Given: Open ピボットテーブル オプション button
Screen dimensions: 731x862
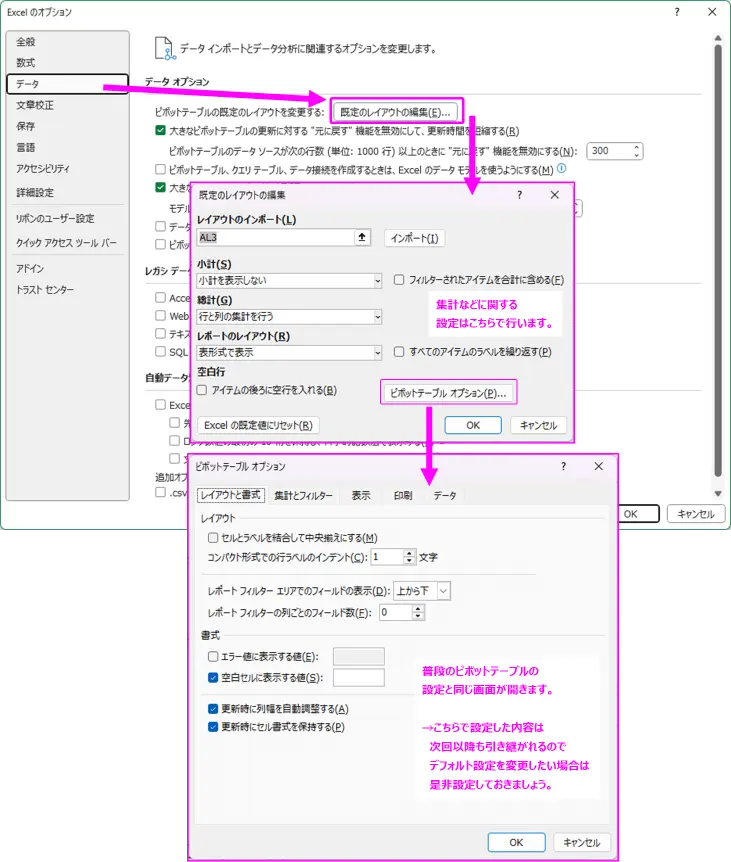Looking at the screenshot, I should pos(448,393).
